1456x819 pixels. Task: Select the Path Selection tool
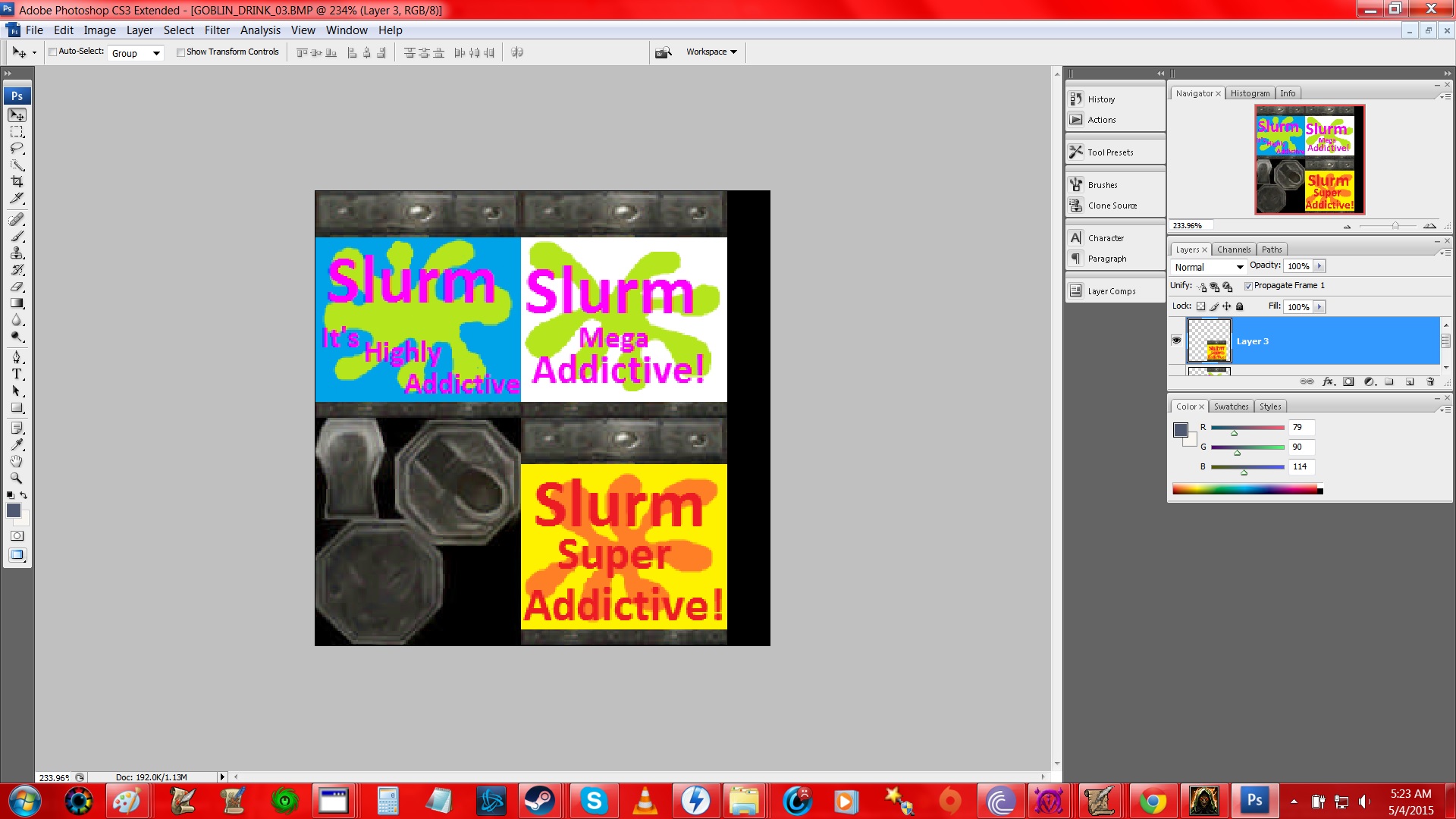[x=17, y=391]
